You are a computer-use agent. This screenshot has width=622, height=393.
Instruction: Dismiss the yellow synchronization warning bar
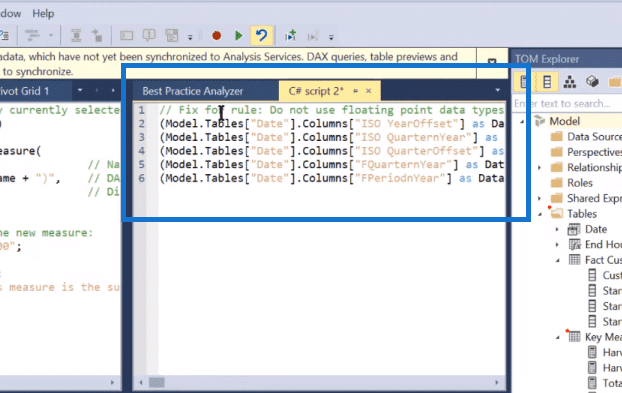492,62
